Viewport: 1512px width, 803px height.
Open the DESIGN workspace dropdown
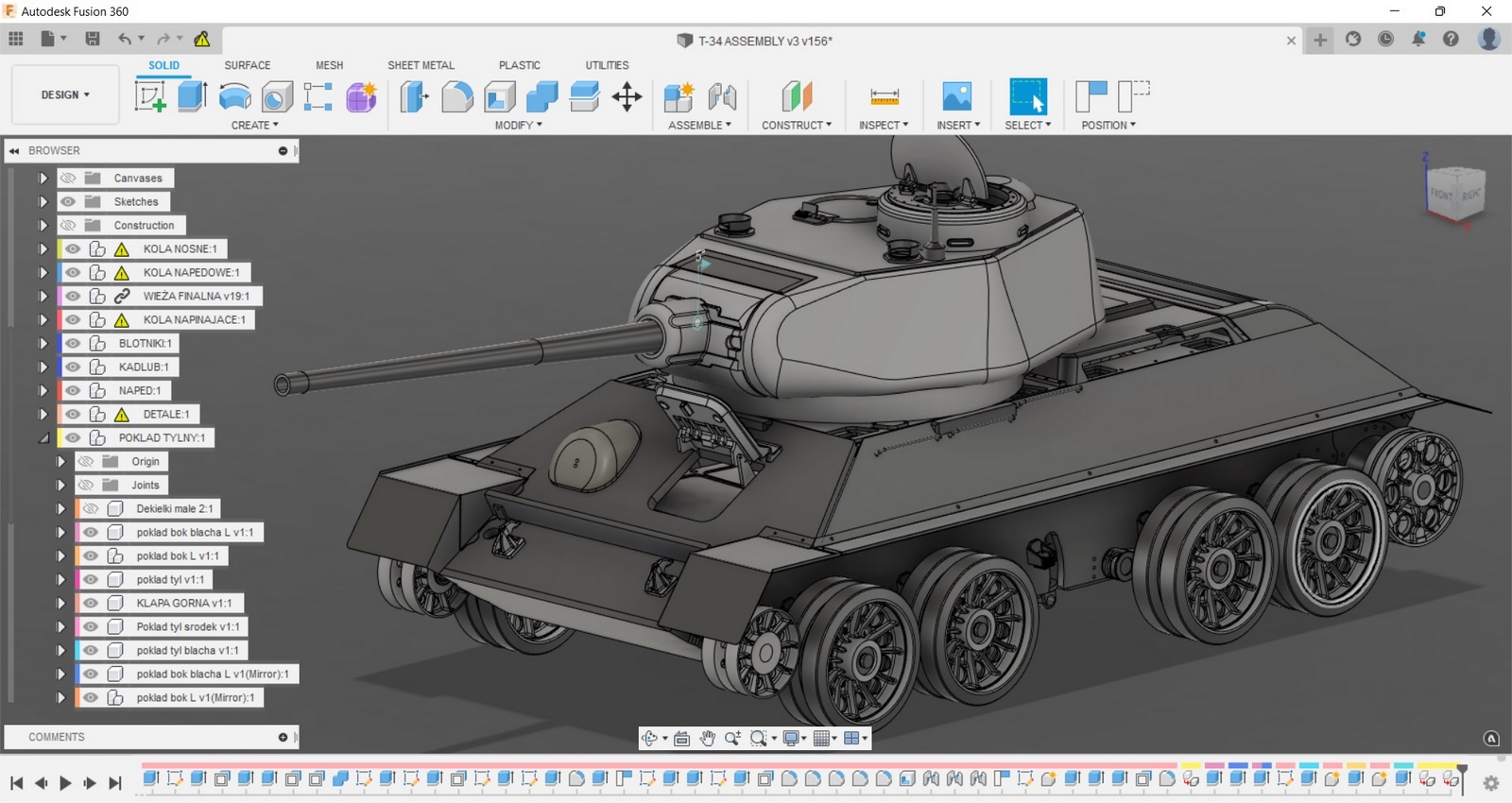click(x=65, y=94)
